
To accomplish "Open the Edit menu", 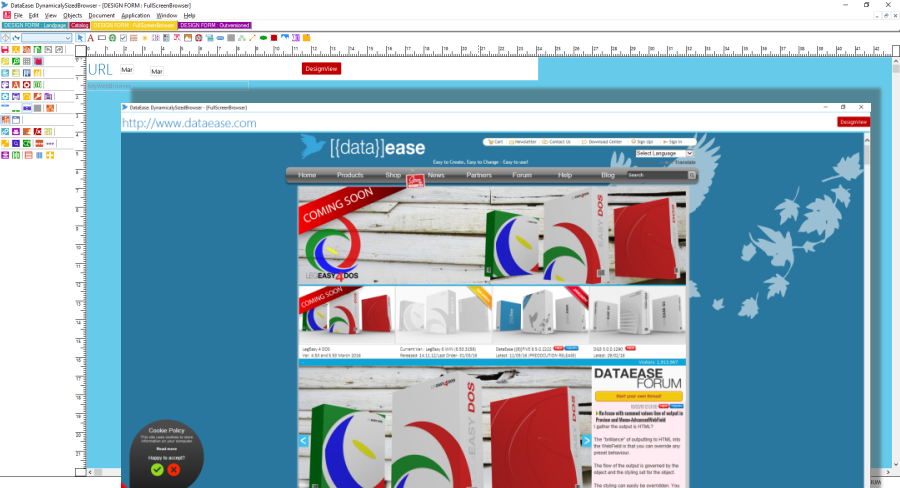I will pyautogui.click(x=34, y=16).
